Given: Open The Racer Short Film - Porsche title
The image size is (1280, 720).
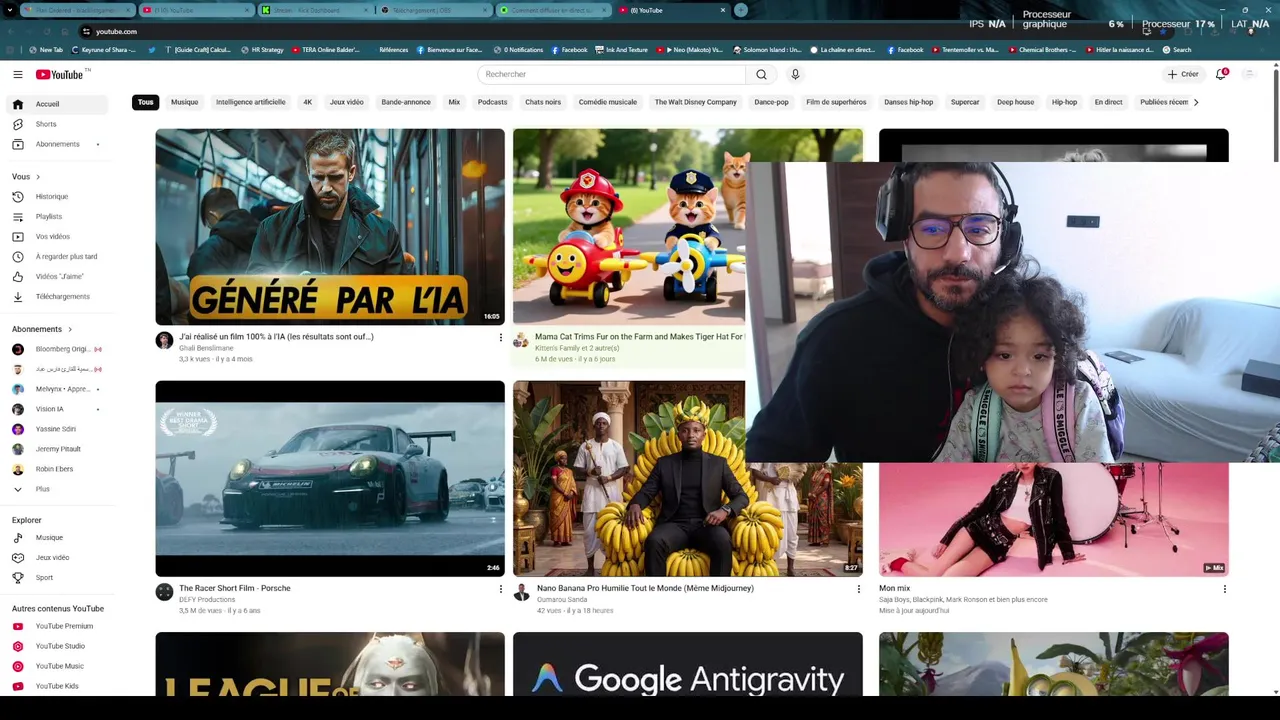Looking at the screenshot, I should [235, 588].
